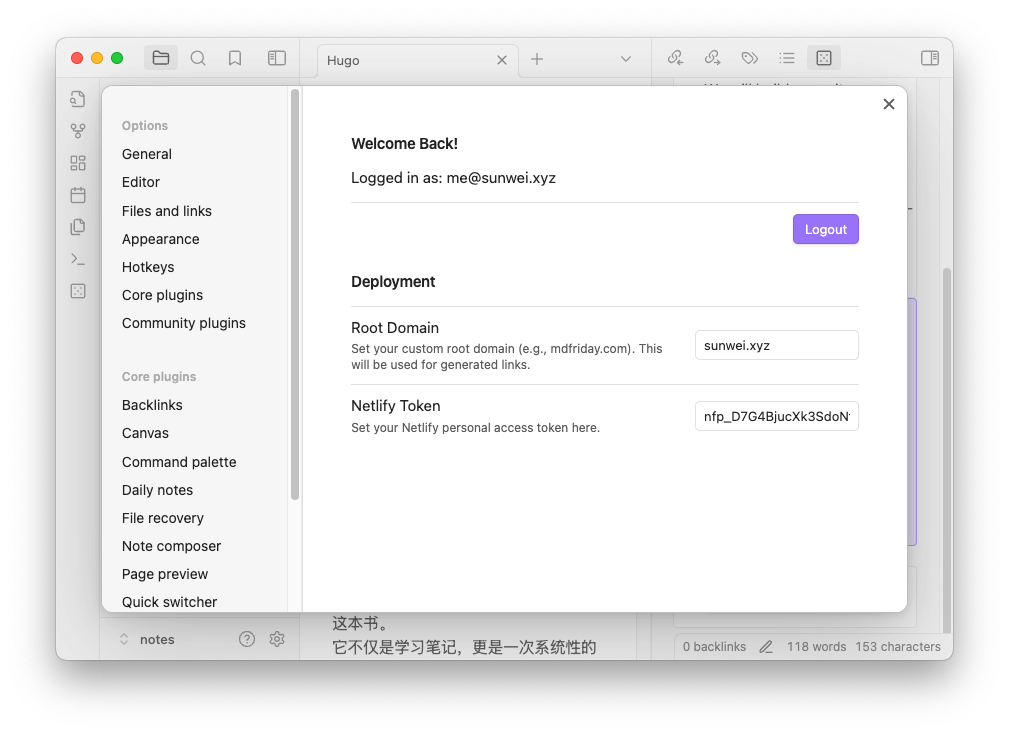1009x734 pixels.
Task: Click the Logout button
Action: point(826,229)
